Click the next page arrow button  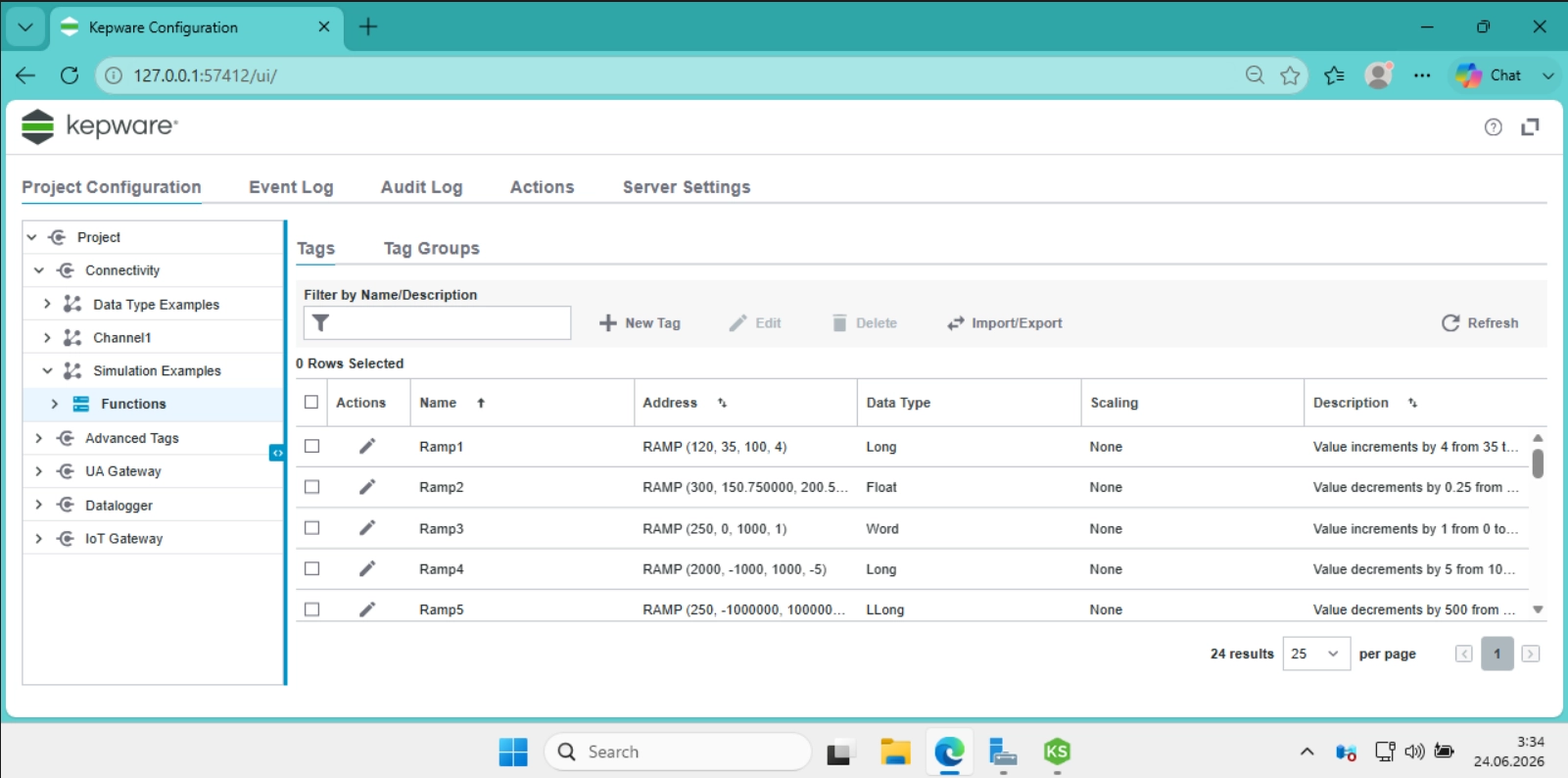[x=1530, y=654]
